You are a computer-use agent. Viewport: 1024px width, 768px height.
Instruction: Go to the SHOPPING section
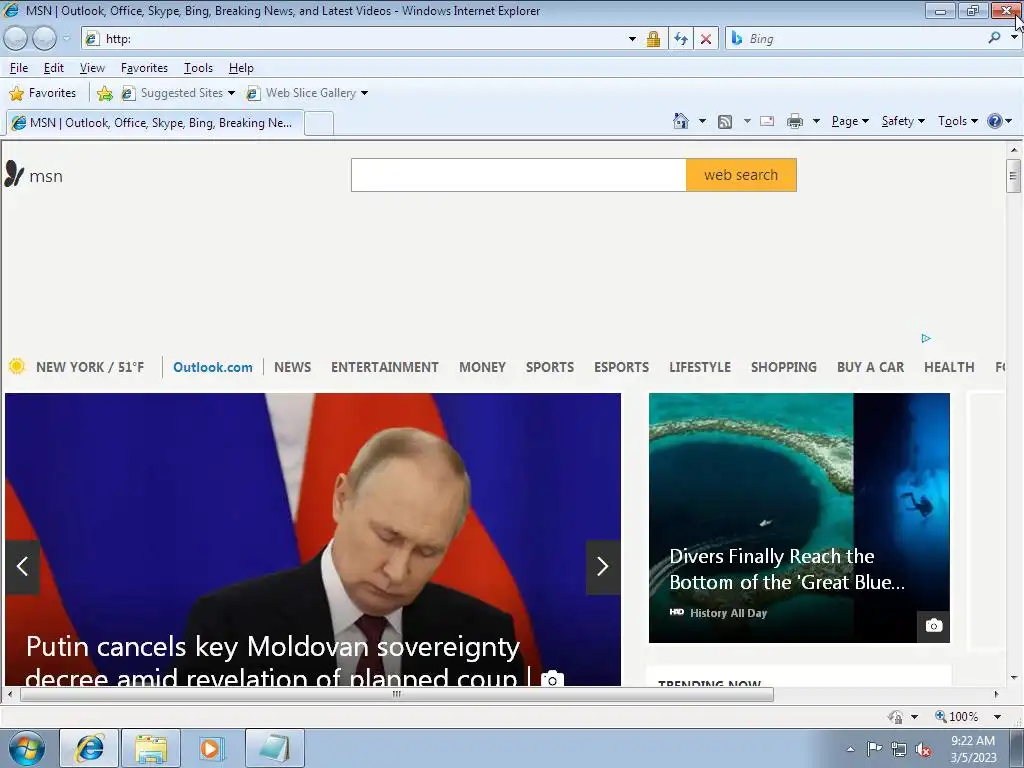(784, 367)
